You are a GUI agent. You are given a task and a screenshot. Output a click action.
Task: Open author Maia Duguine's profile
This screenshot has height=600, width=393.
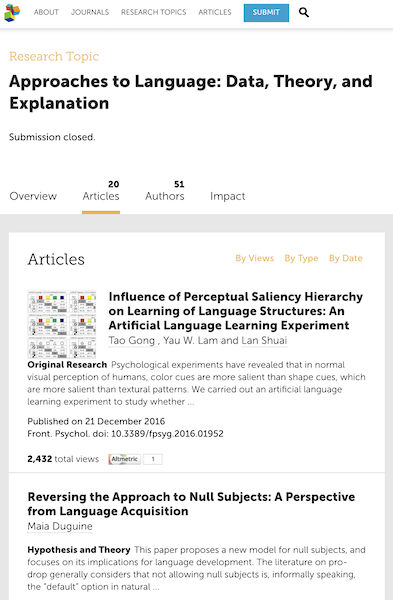pos(60,526)
